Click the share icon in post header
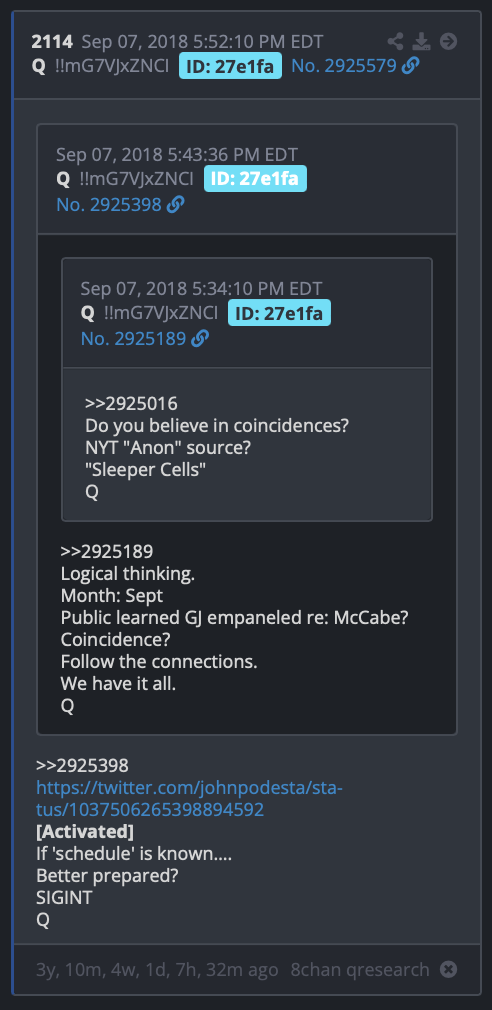492x1010 pixels. (395, 43)
